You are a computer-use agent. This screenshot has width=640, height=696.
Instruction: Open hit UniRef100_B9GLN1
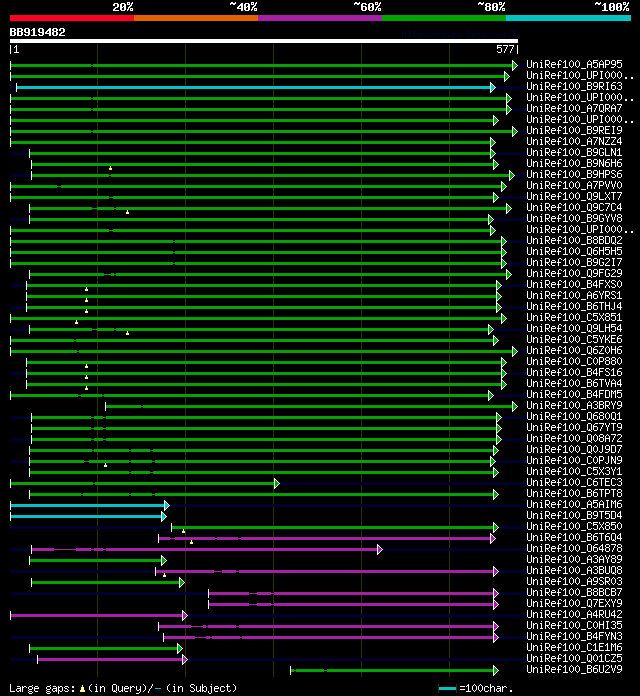pyautogui.click(x=574, y=152)
